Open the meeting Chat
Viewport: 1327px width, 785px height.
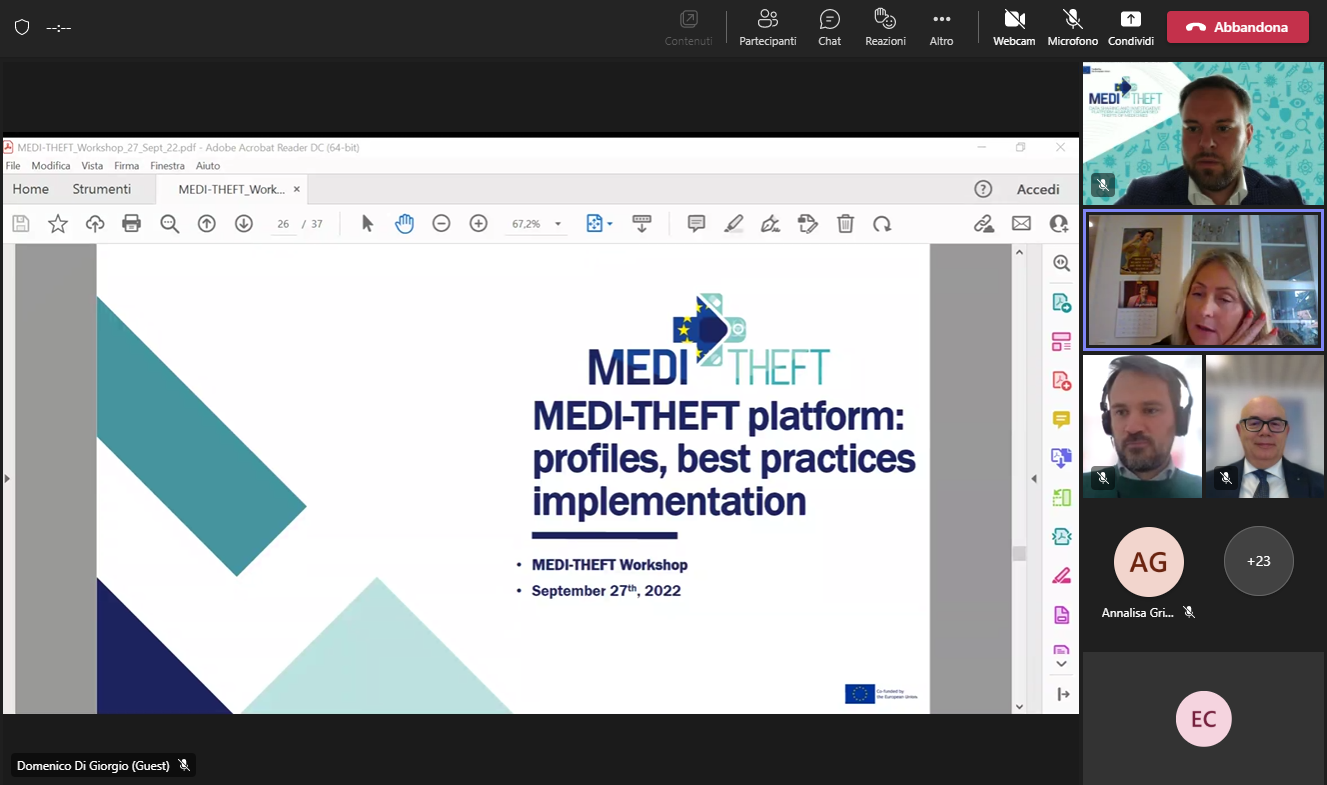(x=829, y=28)
